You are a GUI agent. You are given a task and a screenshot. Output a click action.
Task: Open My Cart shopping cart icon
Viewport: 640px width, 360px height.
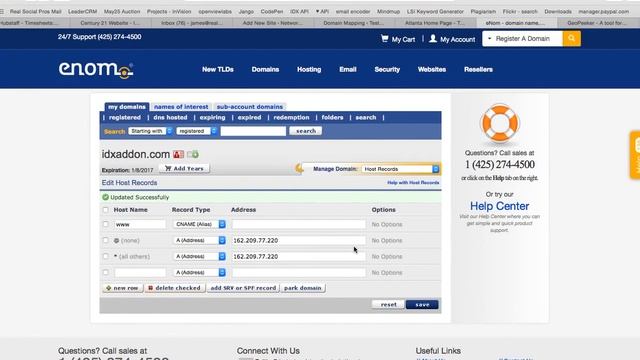click(x=384, y=39)
